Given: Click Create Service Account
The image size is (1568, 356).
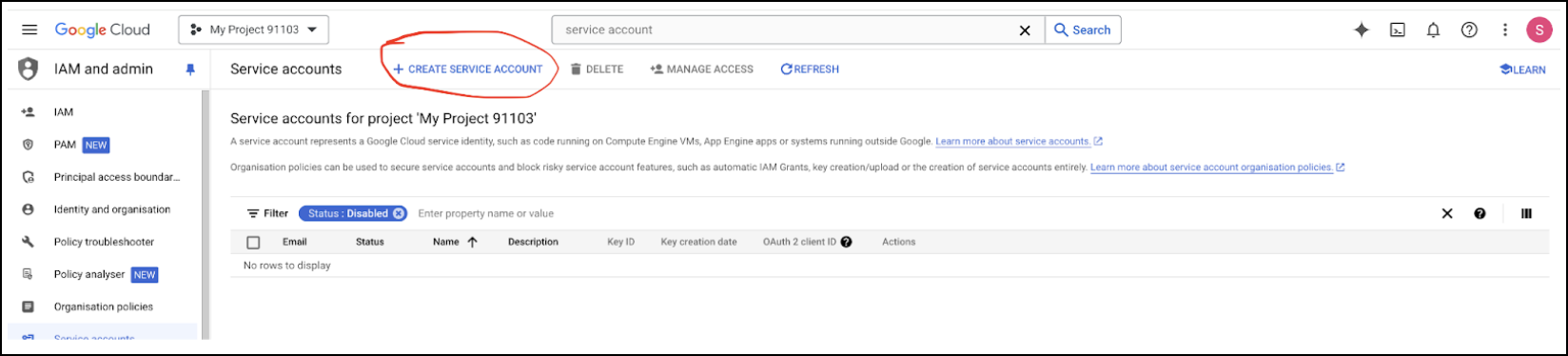Looking at the screenshot, I should tap(468, 69).
